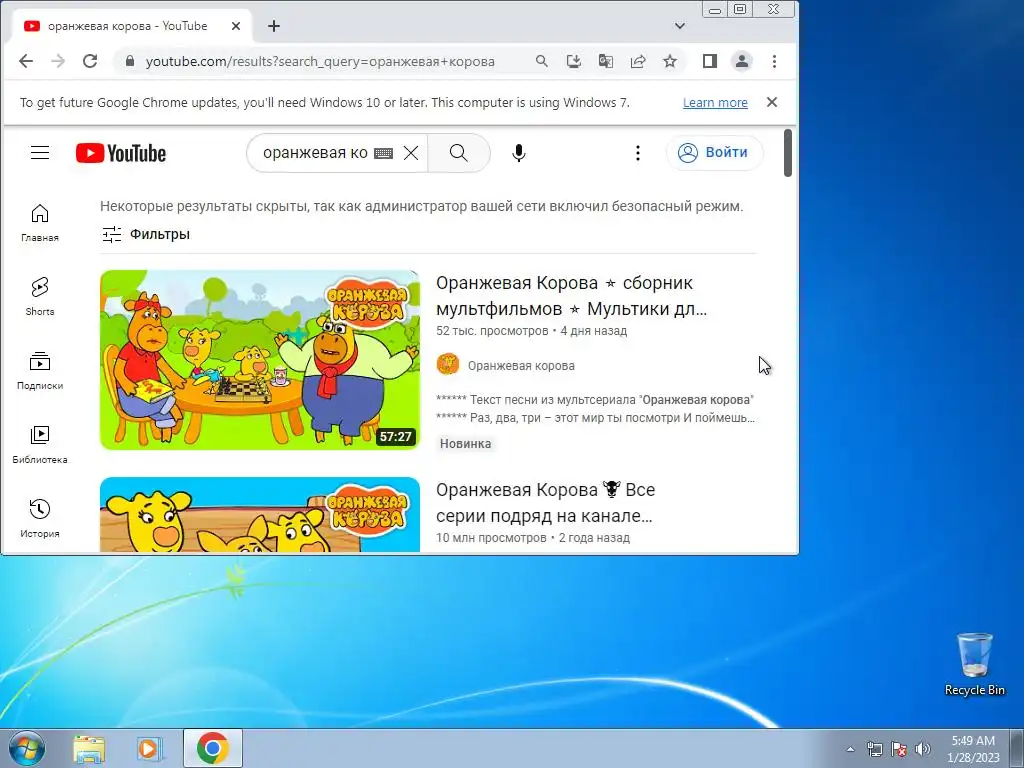1024x768 pixels.
Task: Open the volume speaker tray icon
Action: point(923,749)
